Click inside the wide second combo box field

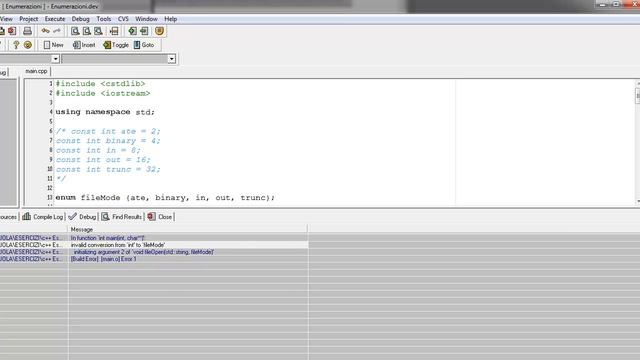(115, 59)
